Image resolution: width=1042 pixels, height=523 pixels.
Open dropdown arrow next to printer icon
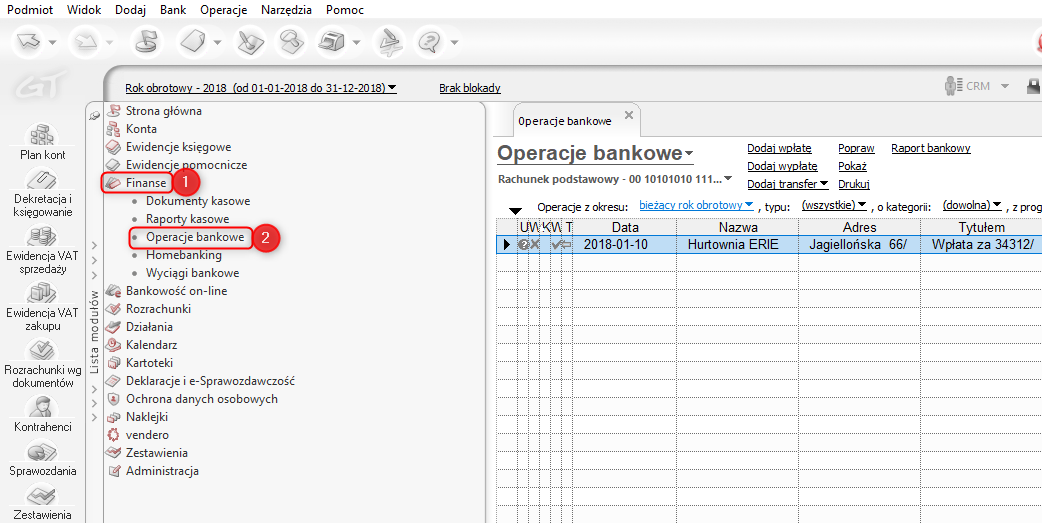[x=358, y=43]
